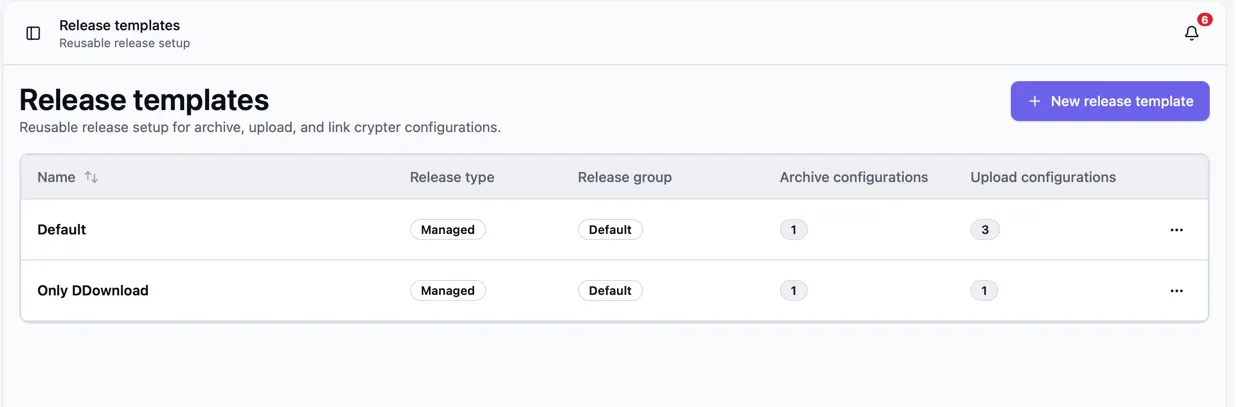Click the Default release group badge in Default row

pyautogui.click(x=610, y=230)
